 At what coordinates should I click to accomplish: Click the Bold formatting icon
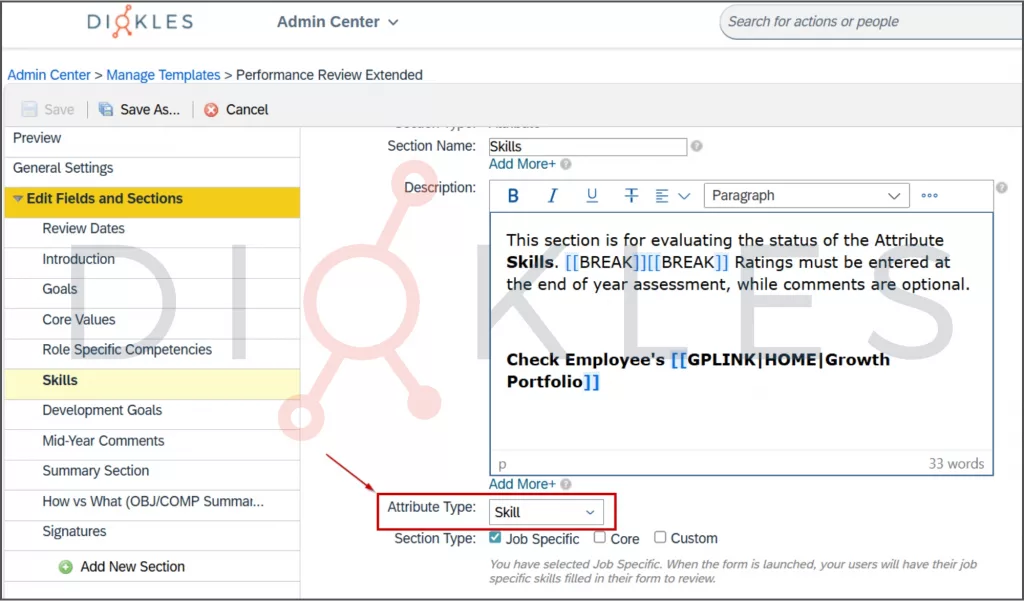click(x=513, y=196)
